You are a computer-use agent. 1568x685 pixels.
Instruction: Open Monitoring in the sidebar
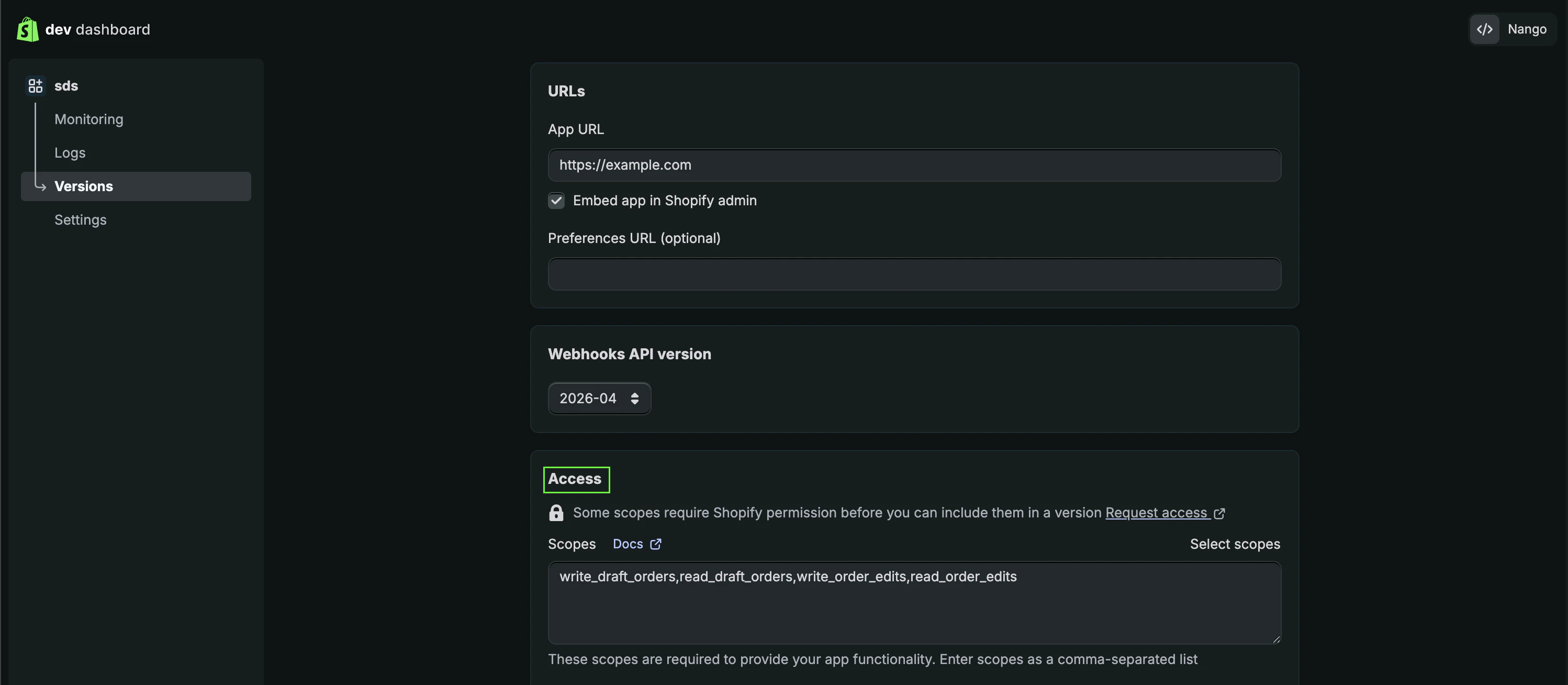pyautogui.click(x=89, y=119)
